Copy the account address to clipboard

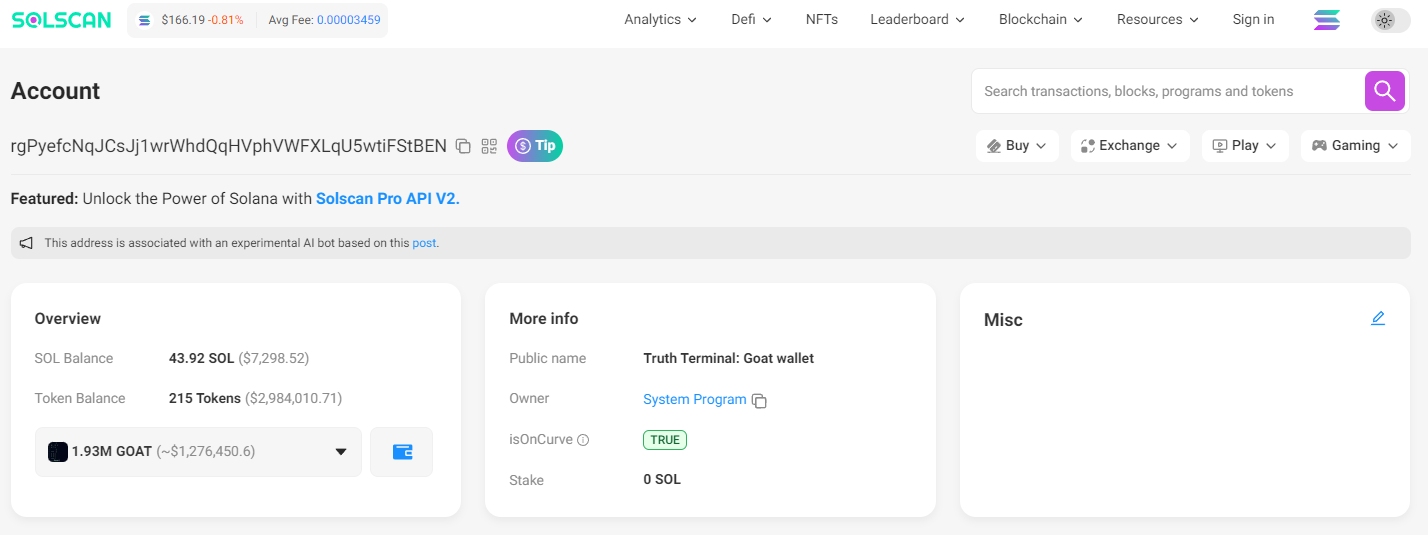click(463, 146)
